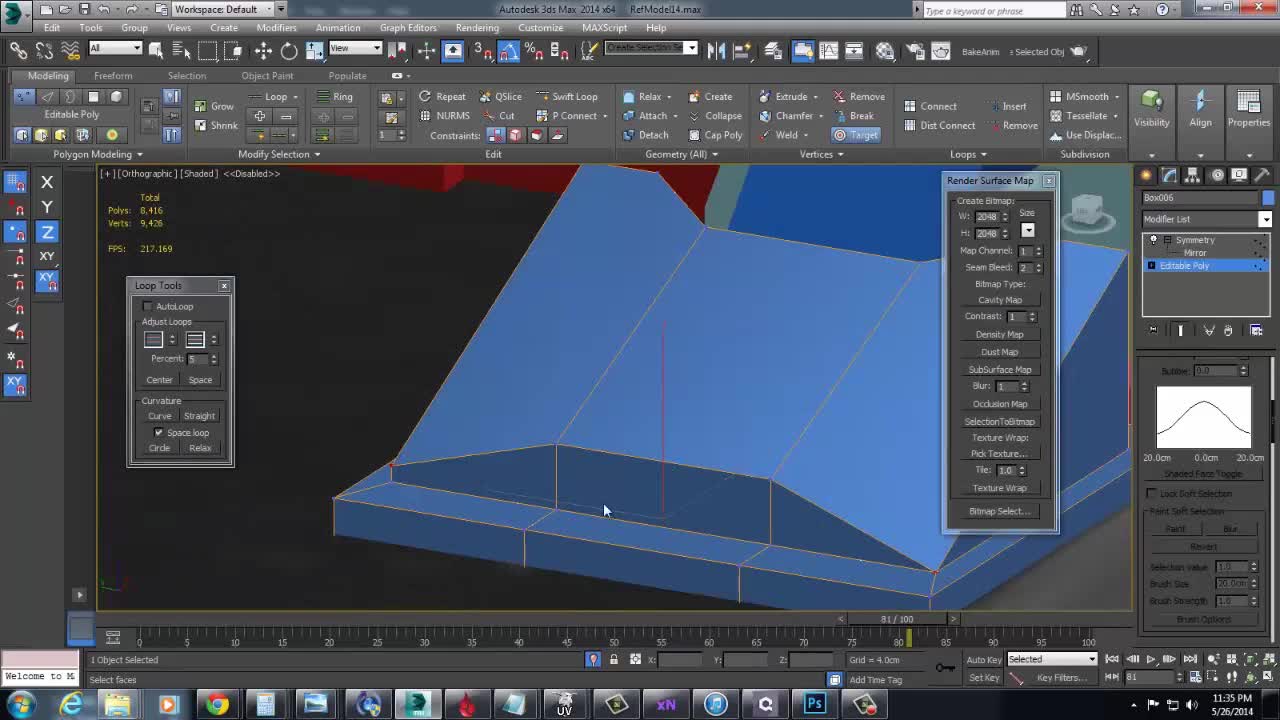Viewport: 1280px width, 720px height.
Task: Click the object color swatch beside Box006
Action: coord(1268,198)
